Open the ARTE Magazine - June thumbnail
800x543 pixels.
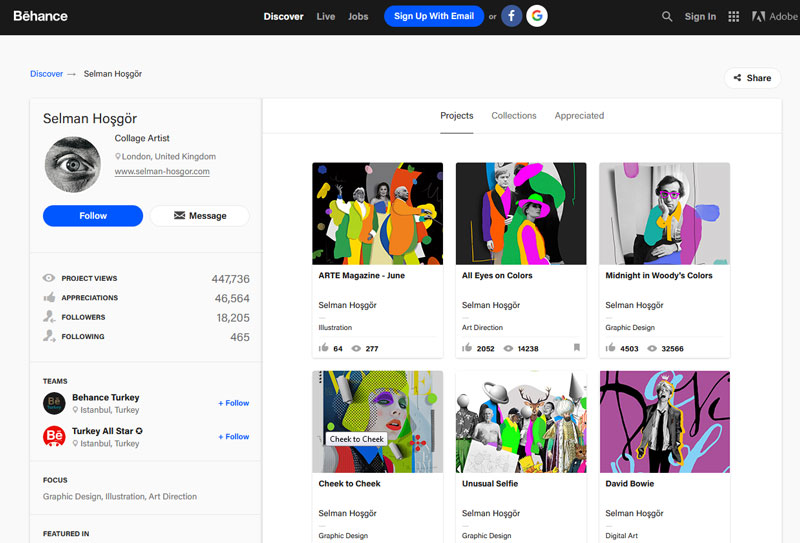click(x=378, y=214)
